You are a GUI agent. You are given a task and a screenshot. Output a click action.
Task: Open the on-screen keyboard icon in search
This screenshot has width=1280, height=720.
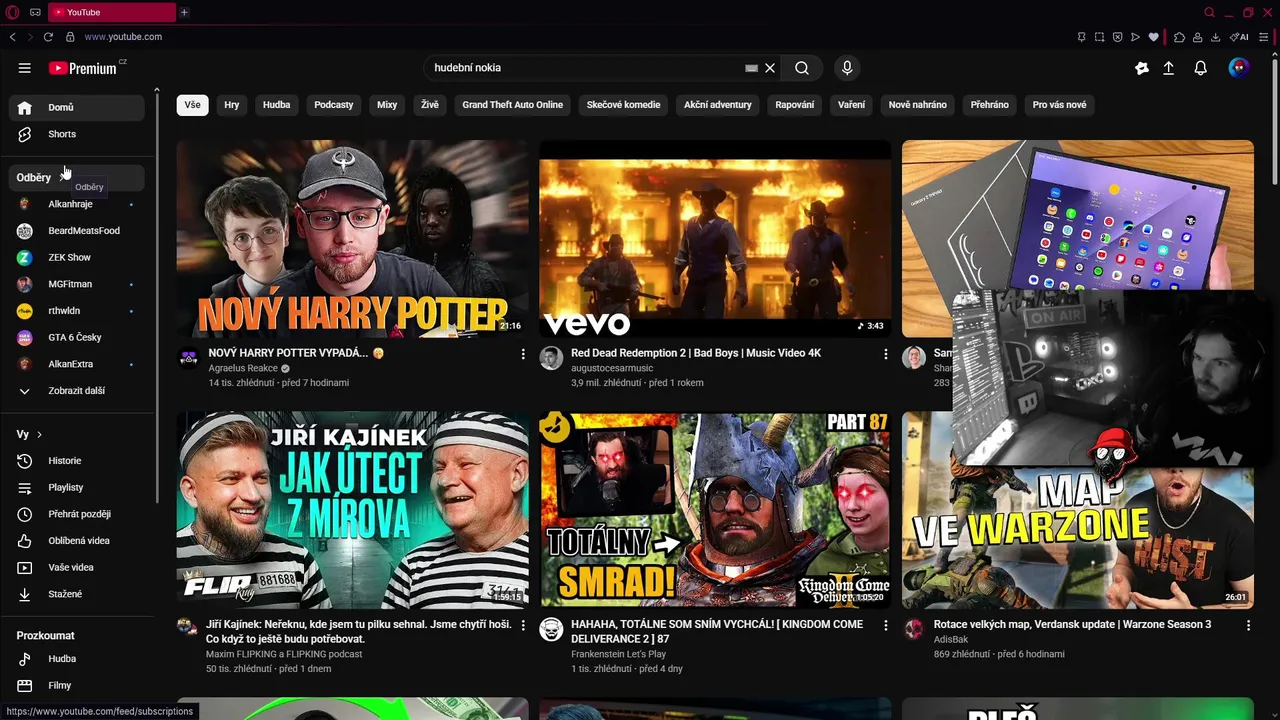coord(751,68)
